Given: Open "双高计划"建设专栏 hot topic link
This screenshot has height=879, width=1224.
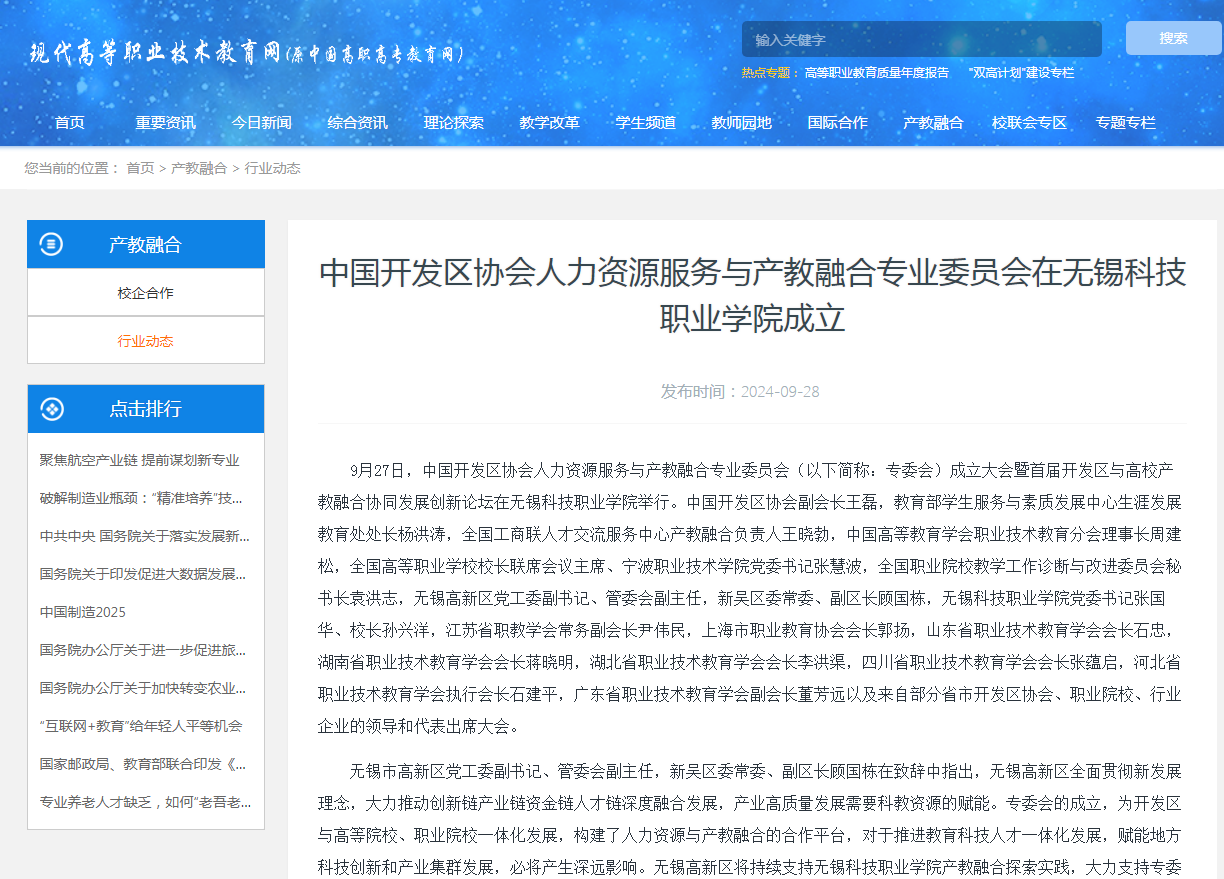Looking at the screenshot, I should click(1021, 73).
